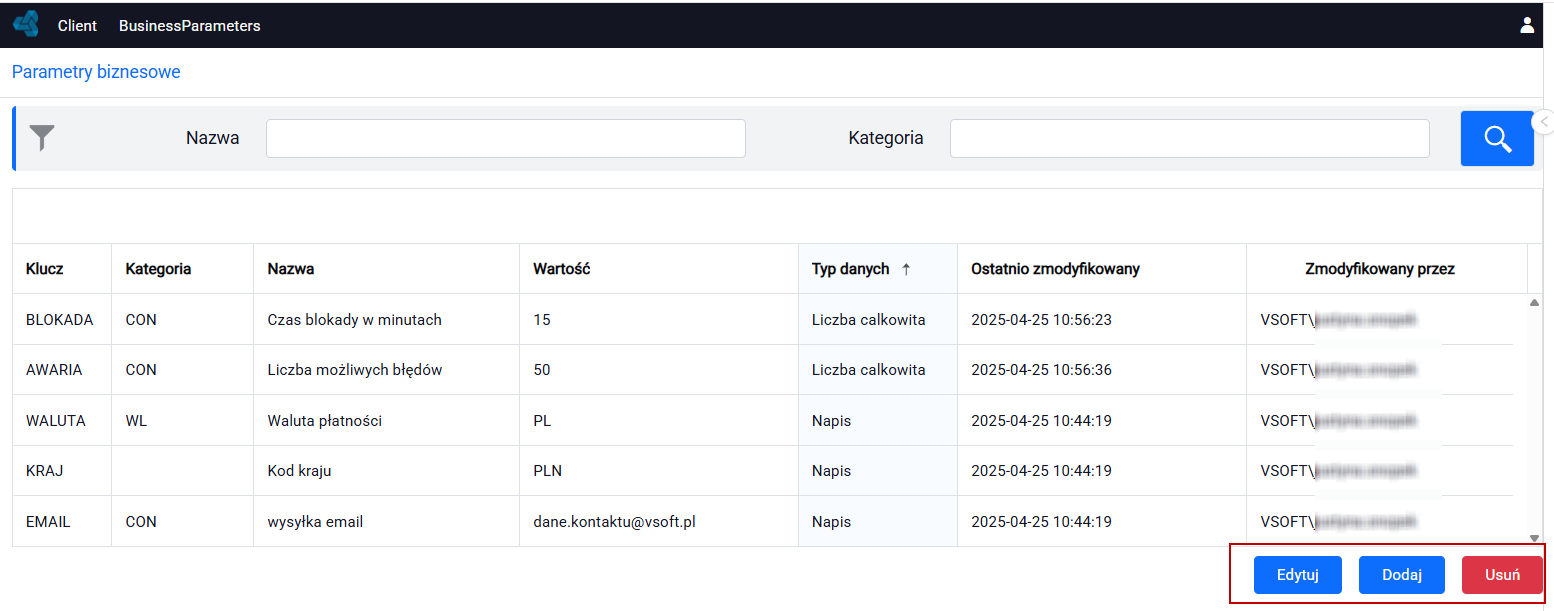Click the table scrollbar up arrow
The image size is (1554, 611).
tap(1535, 302)
